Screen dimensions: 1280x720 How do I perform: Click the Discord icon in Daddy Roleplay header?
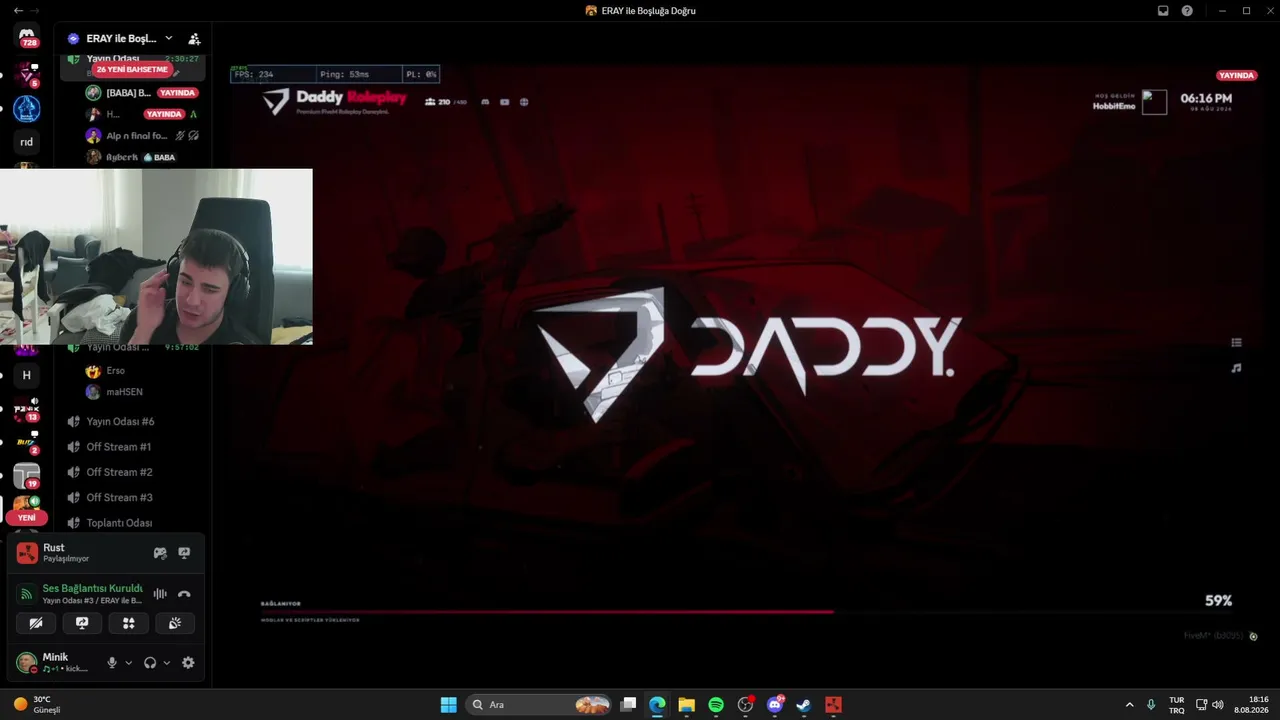click(x=485, y=102)
